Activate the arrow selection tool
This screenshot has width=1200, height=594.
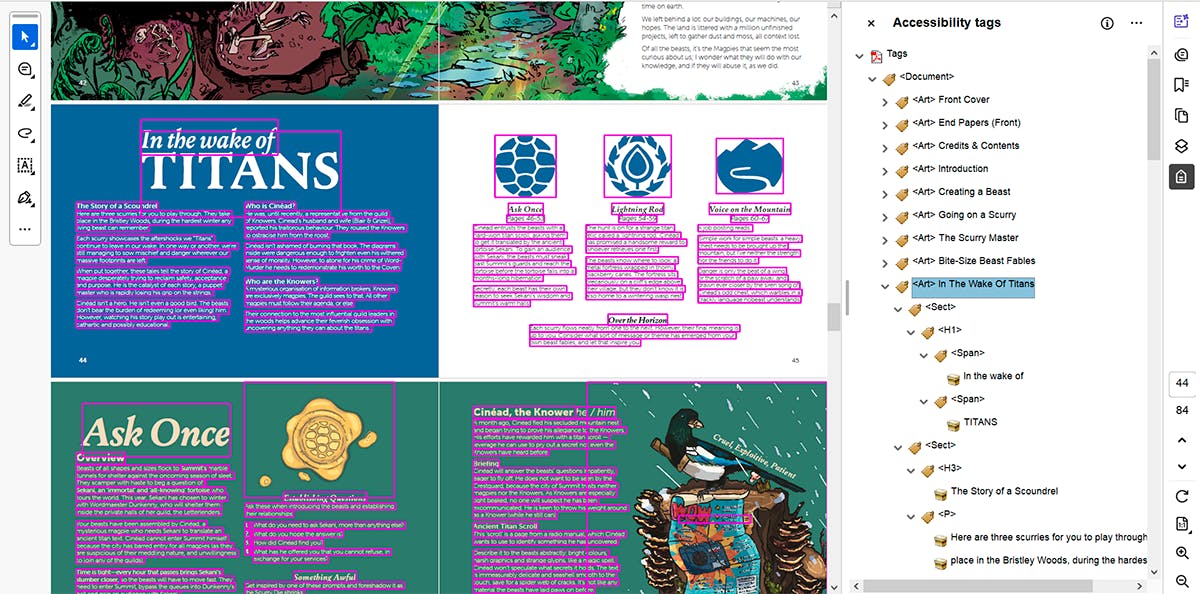[24, 37]
